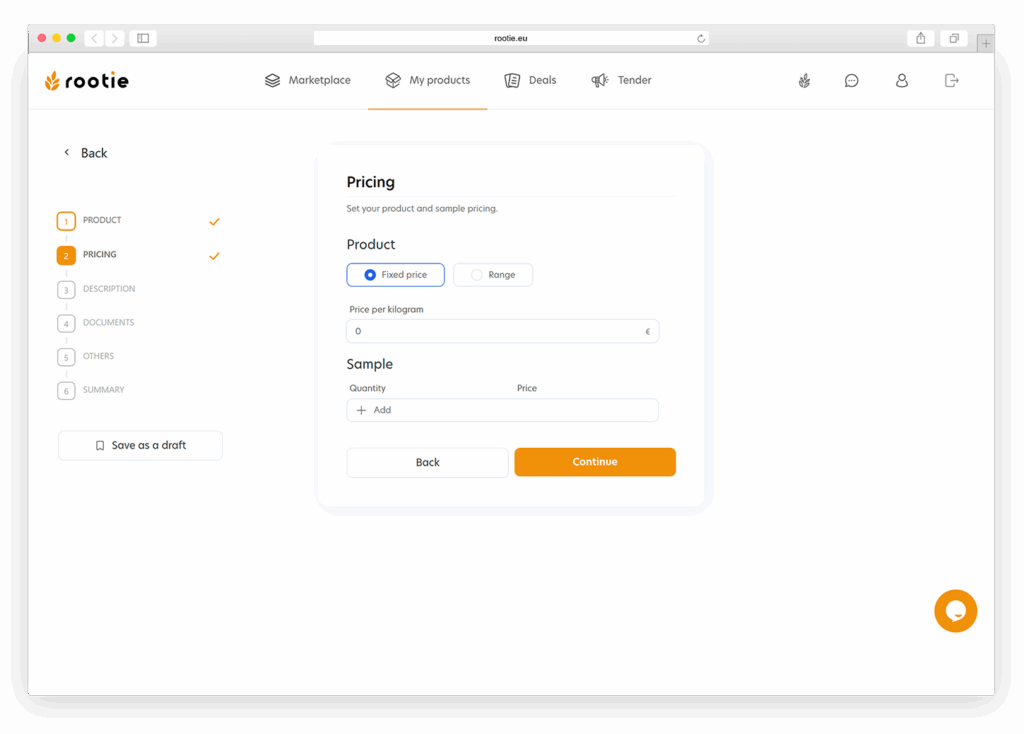This screenshot has height=734, width=1024.
Task: Click the logout icon in header
Action: click(x=951, y=81)
